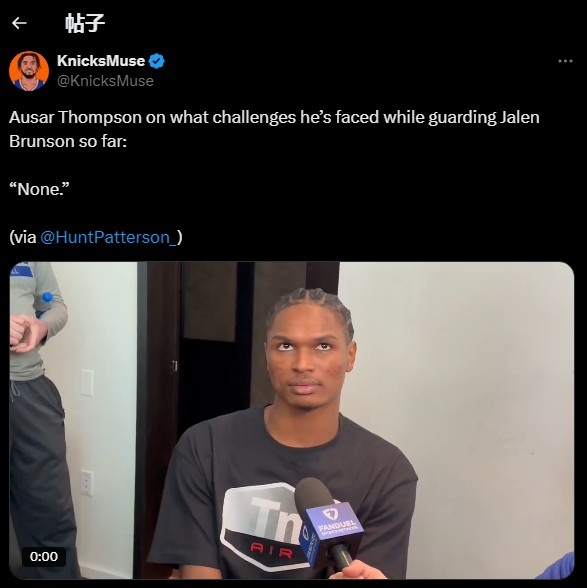The width and height of the screenshot is (587, 588).
Task: Click the 0:00 video timestamp badge
Action: point(44,556)
